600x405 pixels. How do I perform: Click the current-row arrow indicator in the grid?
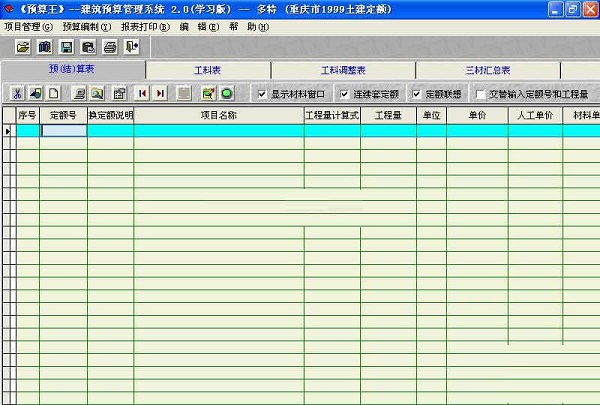click(8, 131)
